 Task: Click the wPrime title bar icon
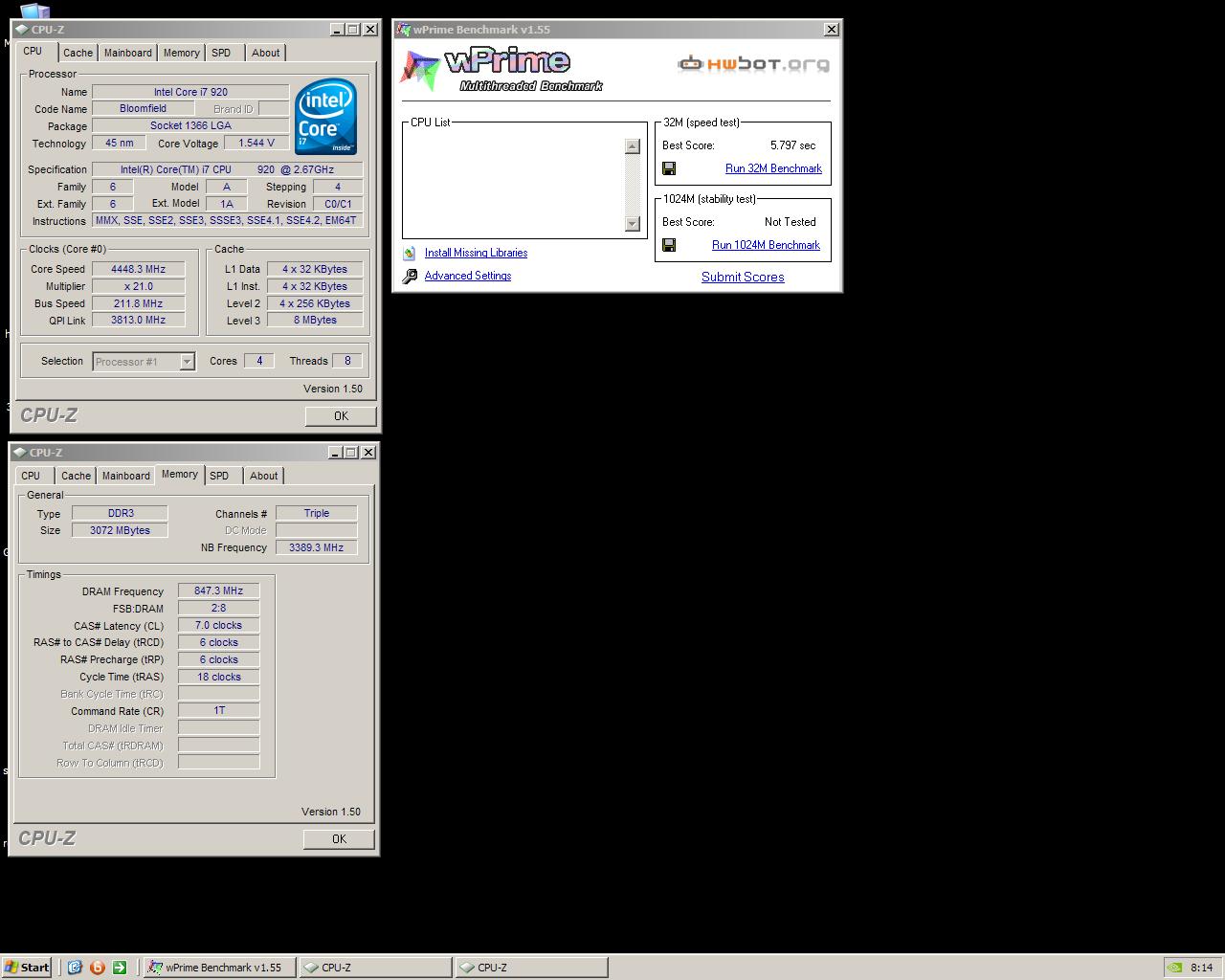tap(404, 30)
